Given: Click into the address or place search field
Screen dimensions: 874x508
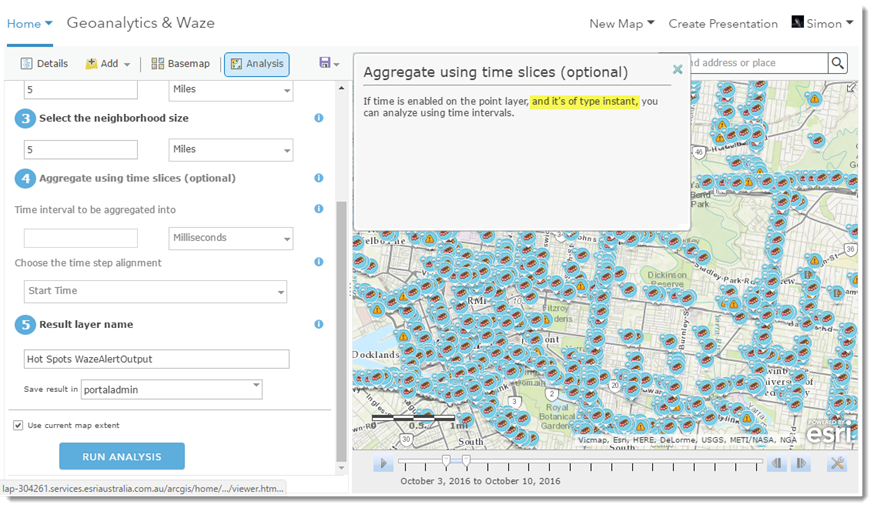Looking at the screenshot, I should [x=758, y=63].
